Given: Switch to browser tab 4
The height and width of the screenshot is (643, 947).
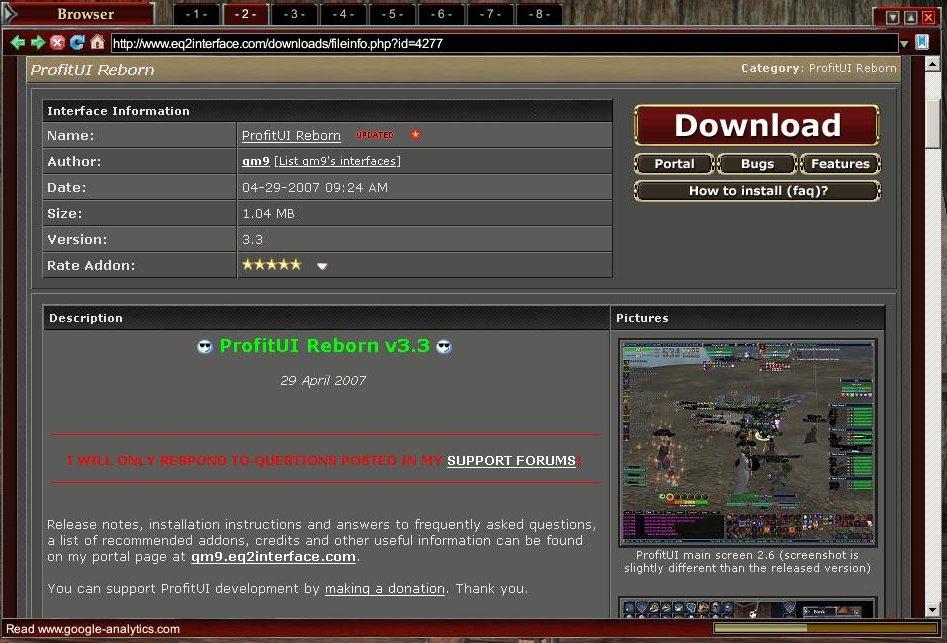Looking at the screenshot, I should click(x=343, y=14).
